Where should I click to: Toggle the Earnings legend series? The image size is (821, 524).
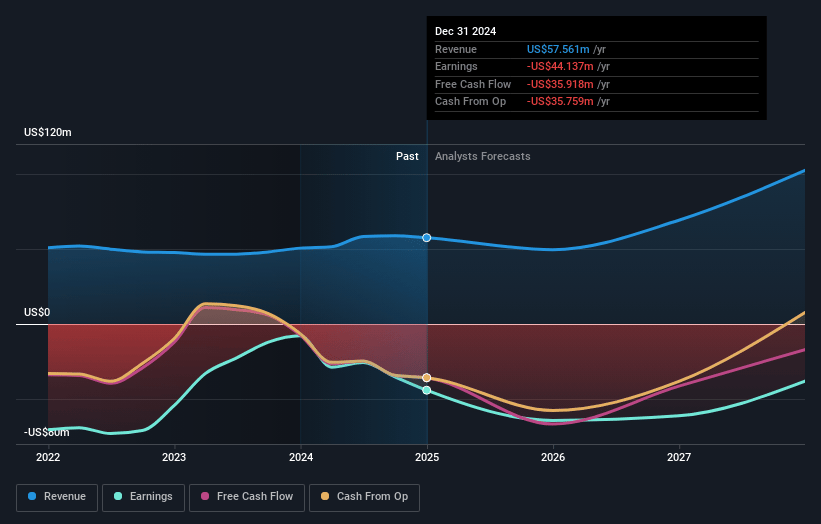click(143, 497)
